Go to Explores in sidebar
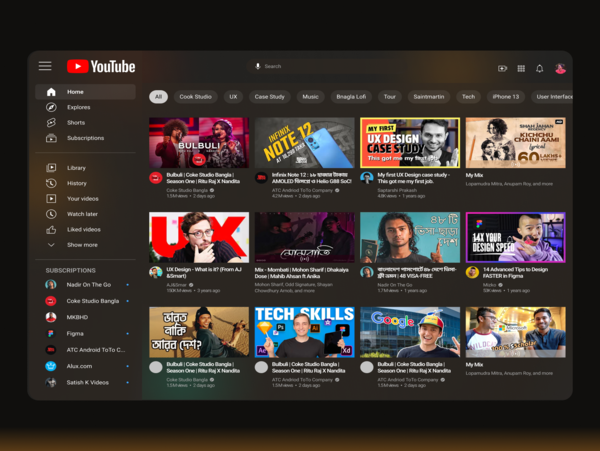 (79, 107)
